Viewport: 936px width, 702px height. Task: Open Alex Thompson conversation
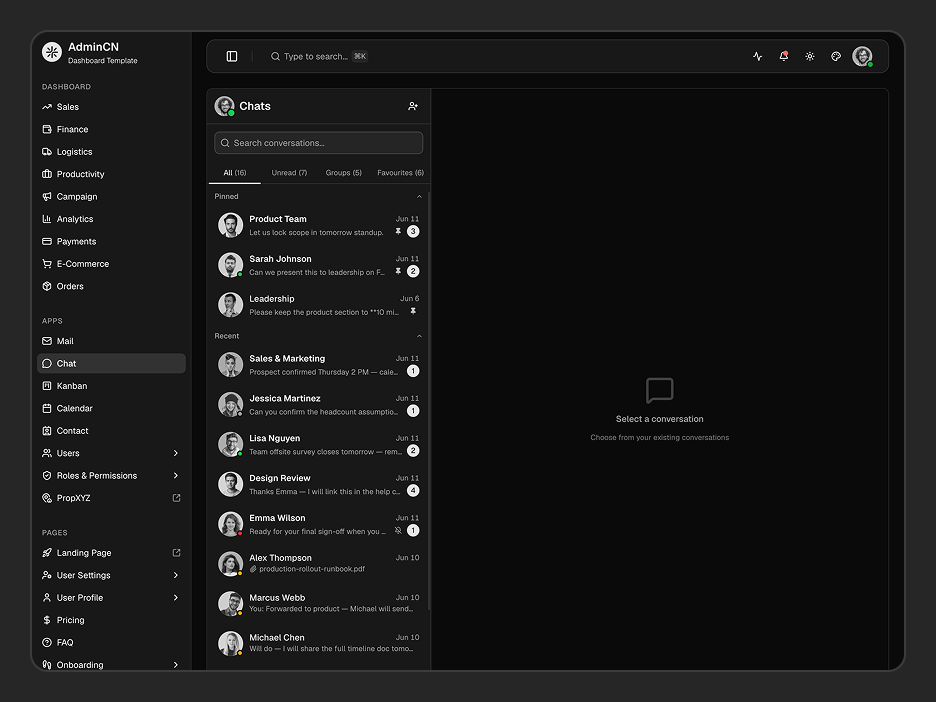(x=319, y=564)
